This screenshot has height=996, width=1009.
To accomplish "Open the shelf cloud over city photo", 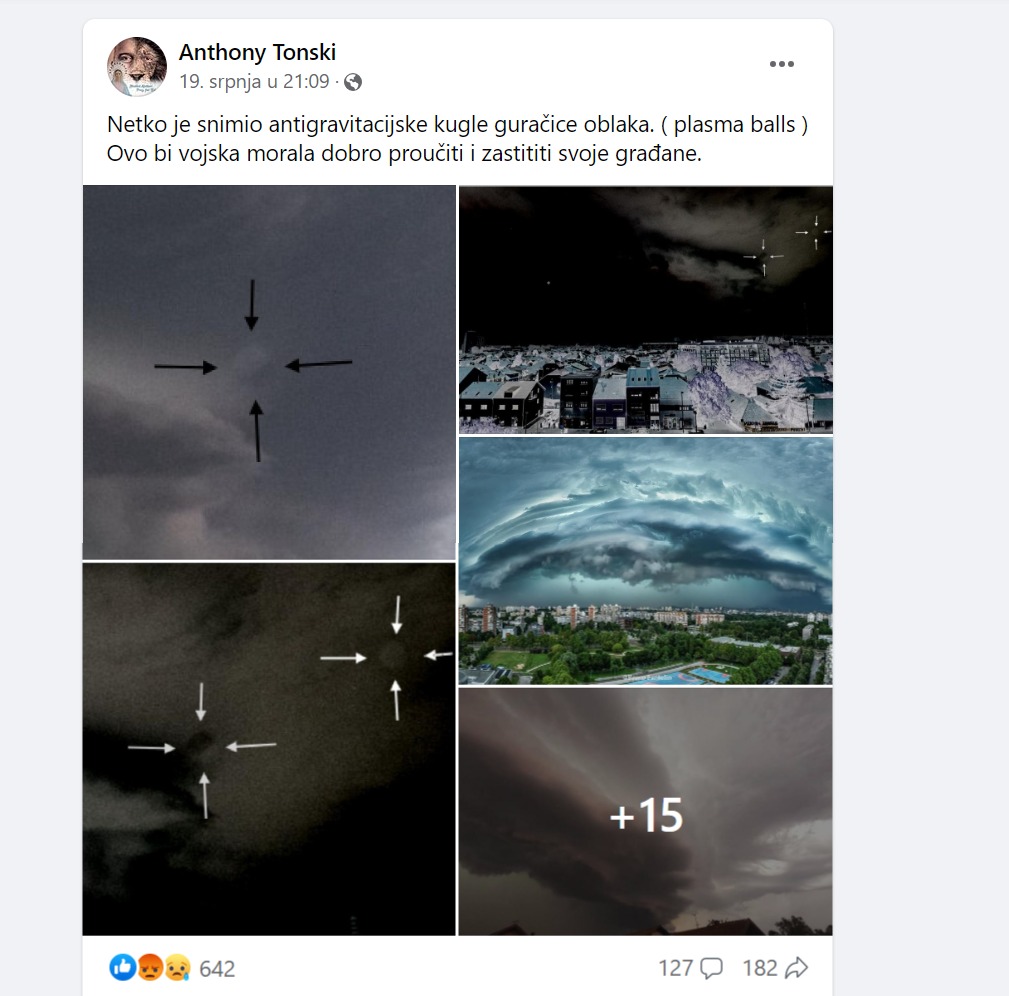I will click(645, 560).
